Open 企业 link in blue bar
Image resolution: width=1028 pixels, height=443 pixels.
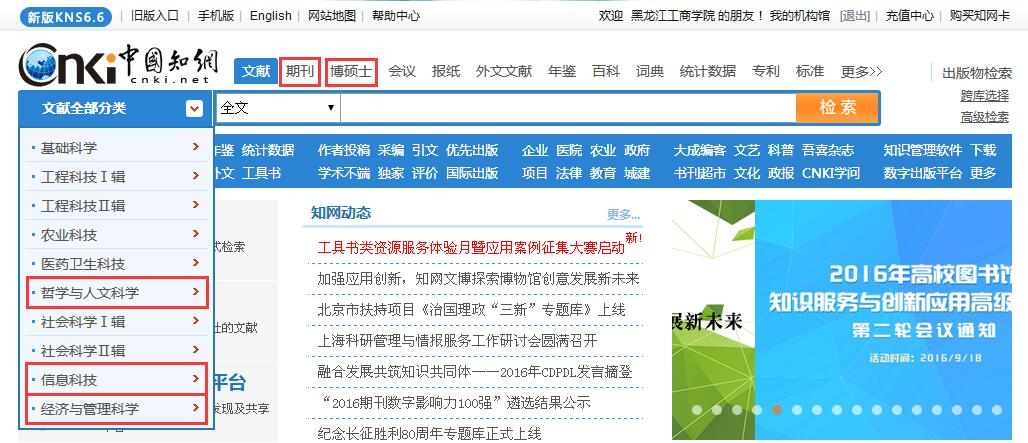pyautogui.click(x=535, y=150)
